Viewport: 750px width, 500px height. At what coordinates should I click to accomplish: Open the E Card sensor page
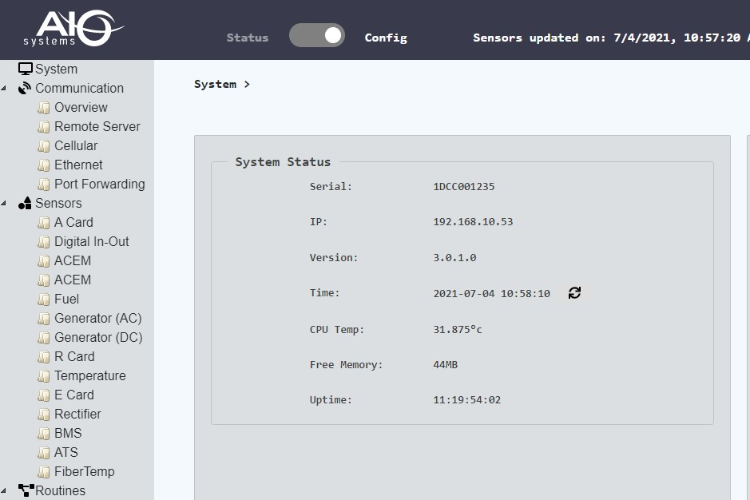[74, 395]
